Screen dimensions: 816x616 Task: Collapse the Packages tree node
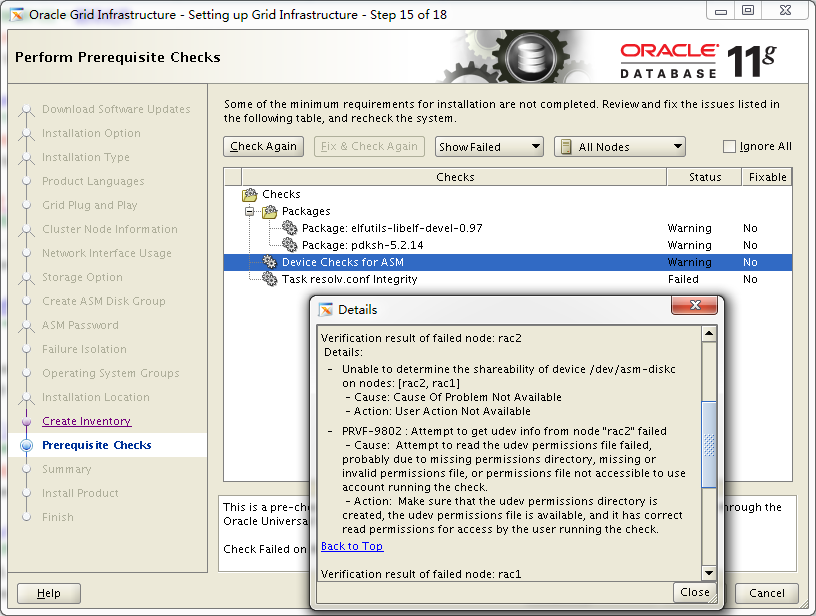click(x=250, y=211)
